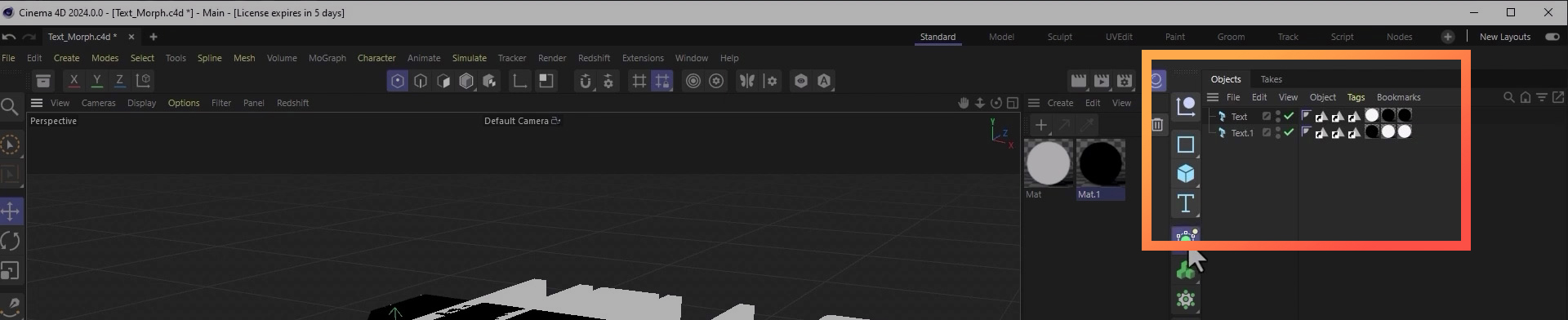Image resolution: width=1568 pixels, height=320 pixels.
Task: Toggle visibility dots for Text.1 object
Action: pos(1278,133)
